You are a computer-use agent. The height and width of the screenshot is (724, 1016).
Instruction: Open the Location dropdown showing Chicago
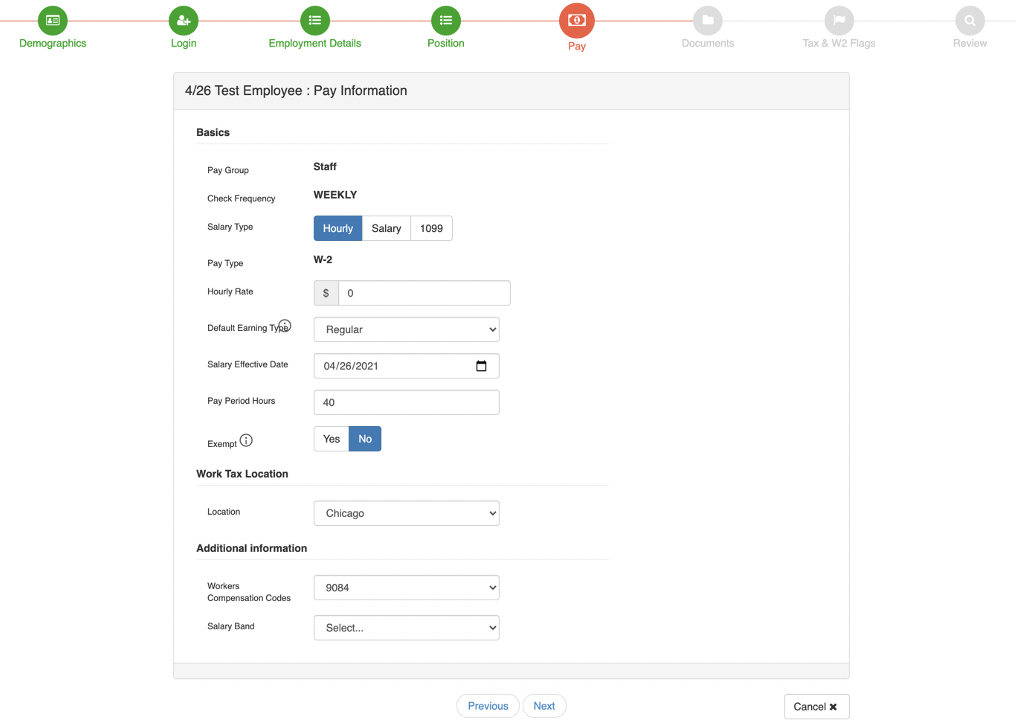pos(406,512)
